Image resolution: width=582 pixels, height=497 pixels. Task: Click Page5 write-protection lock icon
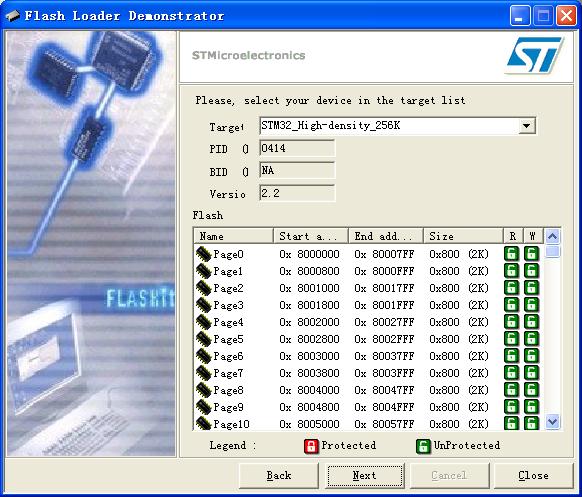point(532,339)
